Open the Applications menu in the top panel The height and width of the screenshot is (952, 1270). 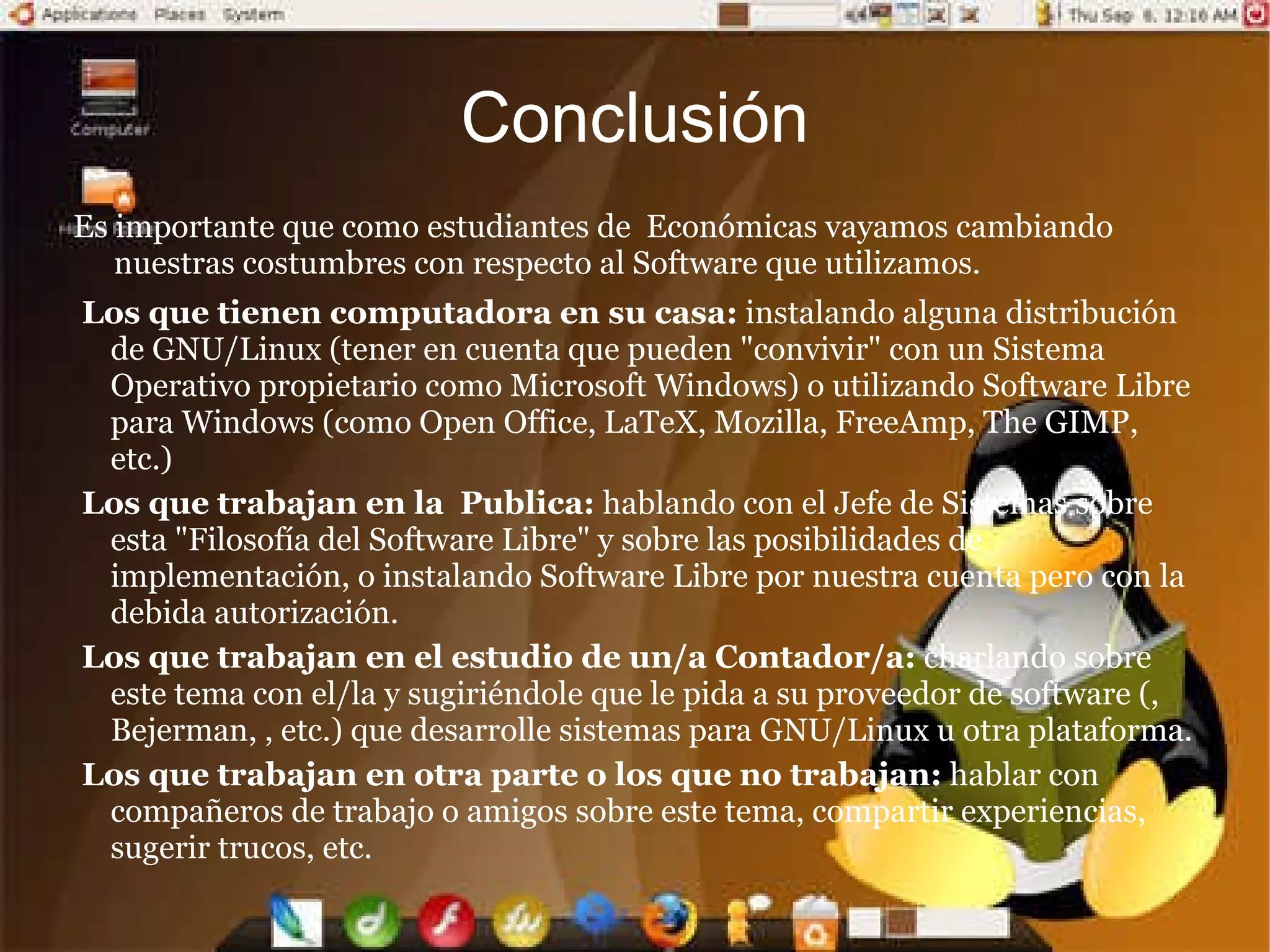coord(89,14)
